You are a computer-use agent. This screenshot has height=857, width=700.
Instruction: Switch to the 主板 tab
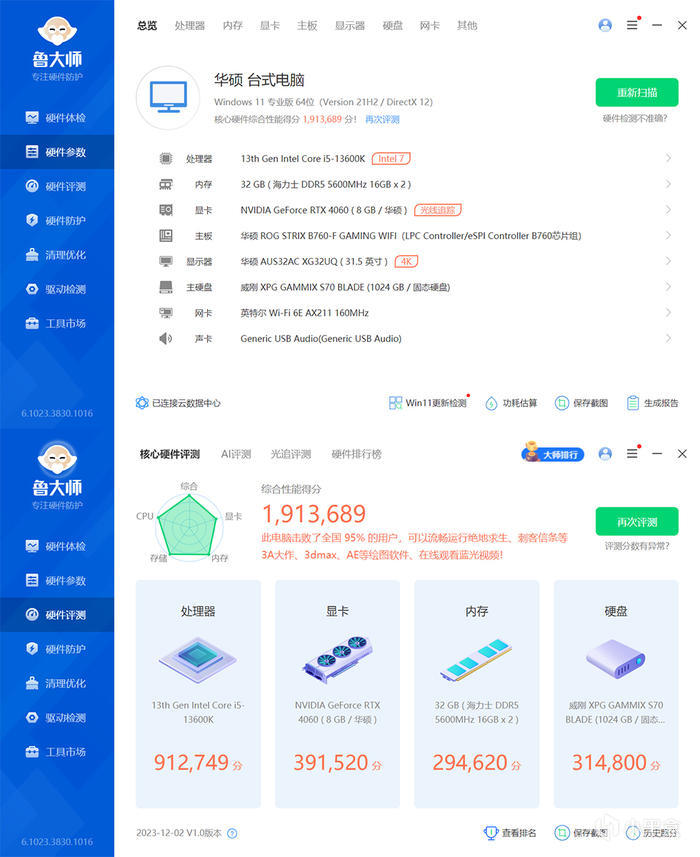pos(307,26)
